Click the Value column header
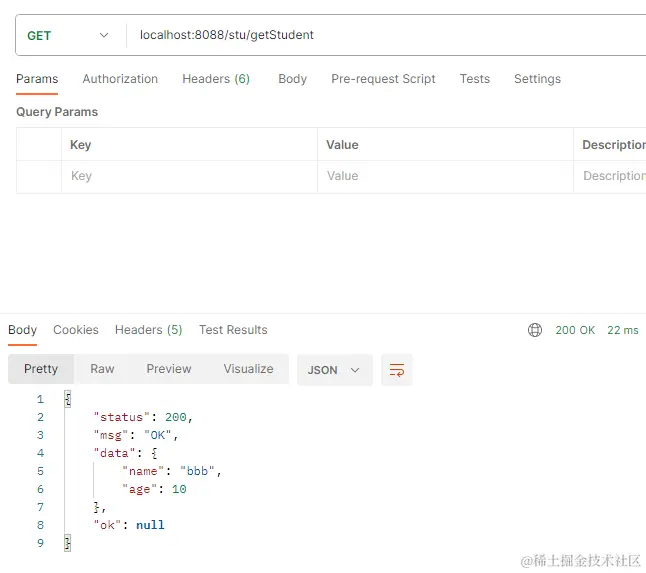The height and width of the screenshot is (573, 646). 342,145
